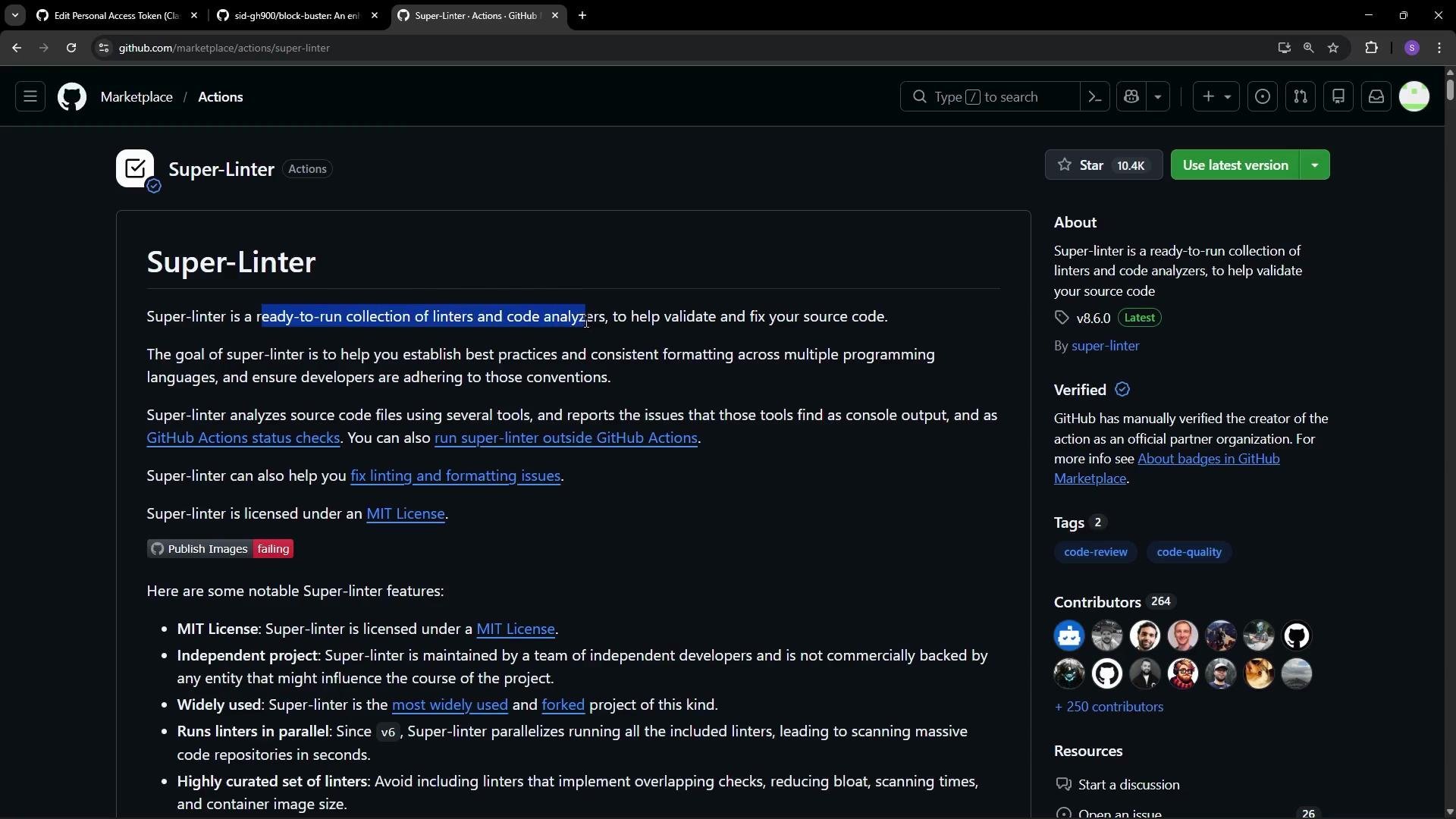Click the github.com address bar URL
This screenshot has height=819, width=1456.
(x=224, y=48)
